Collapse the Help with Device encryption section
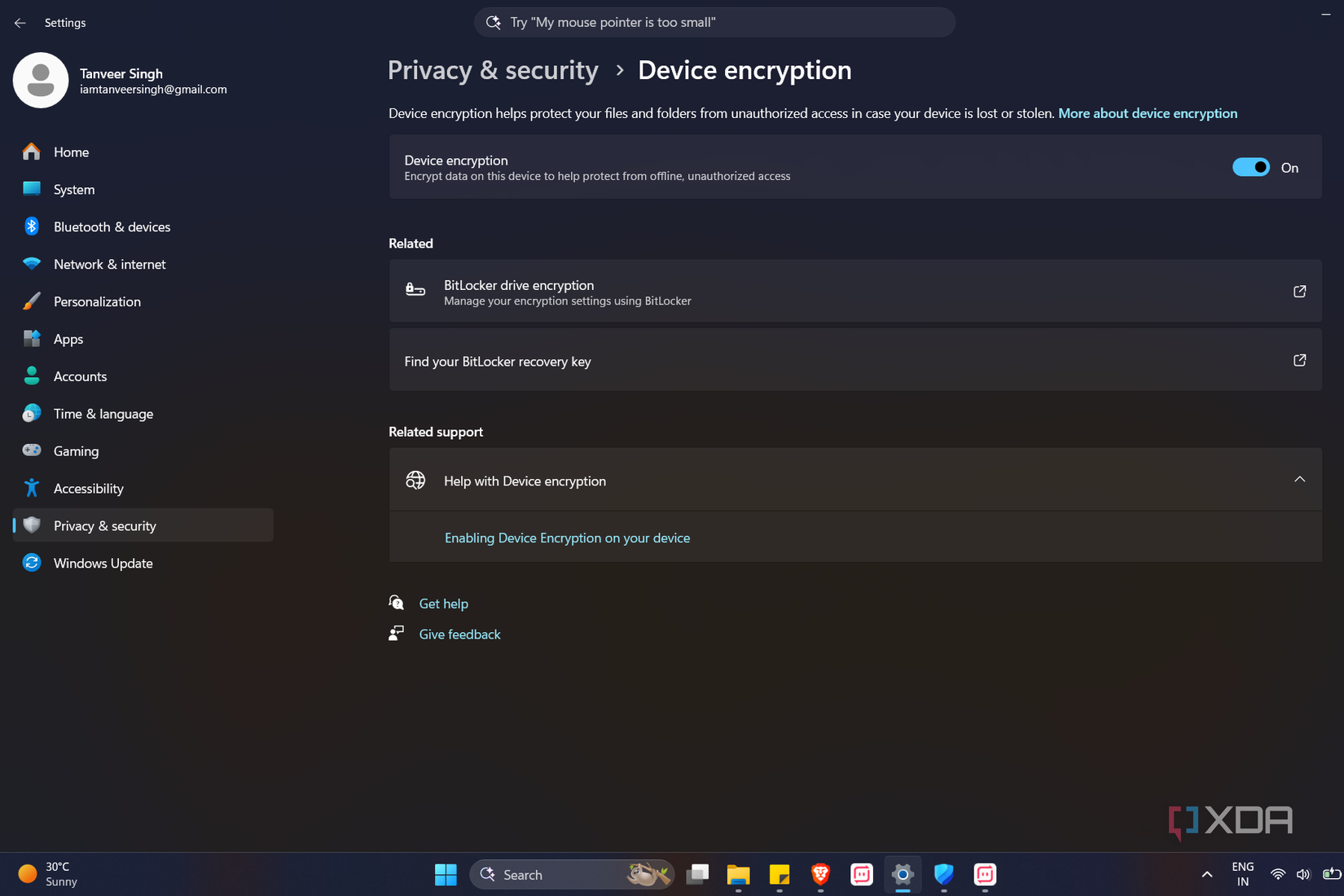Screen dimensions: 1344x896 pyautogui.click(x=1299, y=480)
